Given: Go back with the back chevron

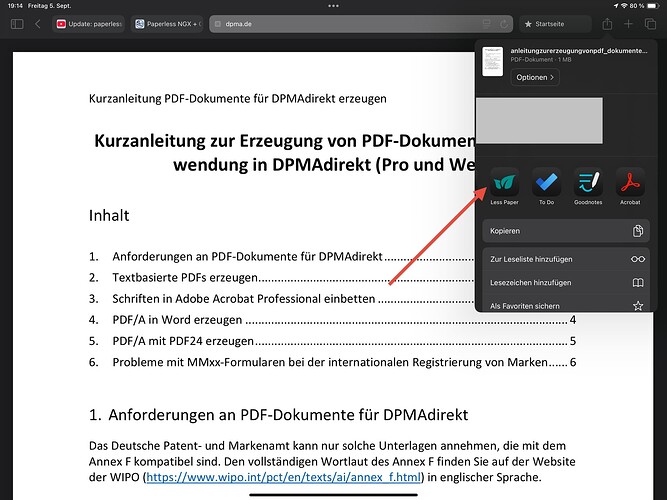Looking at the screenshot, I should [x=37, y=24].
